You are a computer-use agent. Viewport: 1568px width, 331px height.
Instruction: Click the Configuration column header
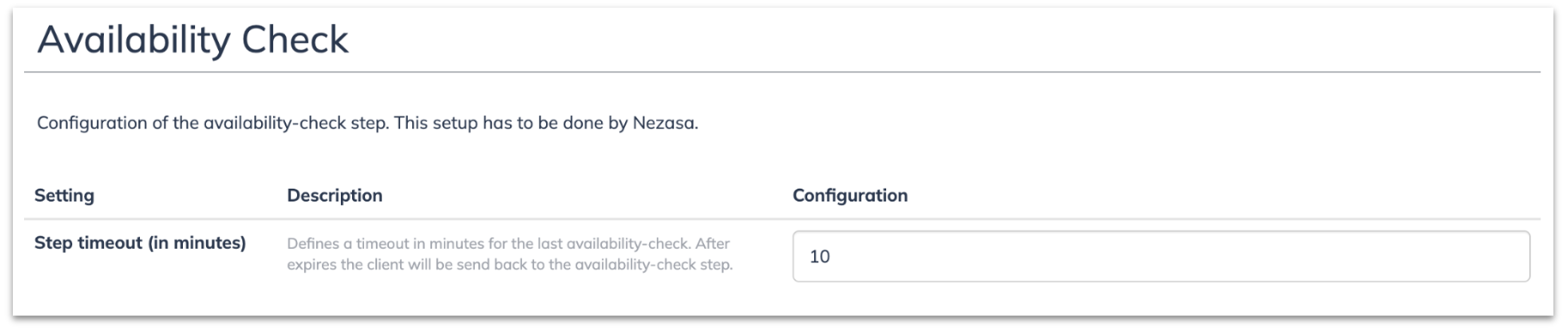coord(850,196)
